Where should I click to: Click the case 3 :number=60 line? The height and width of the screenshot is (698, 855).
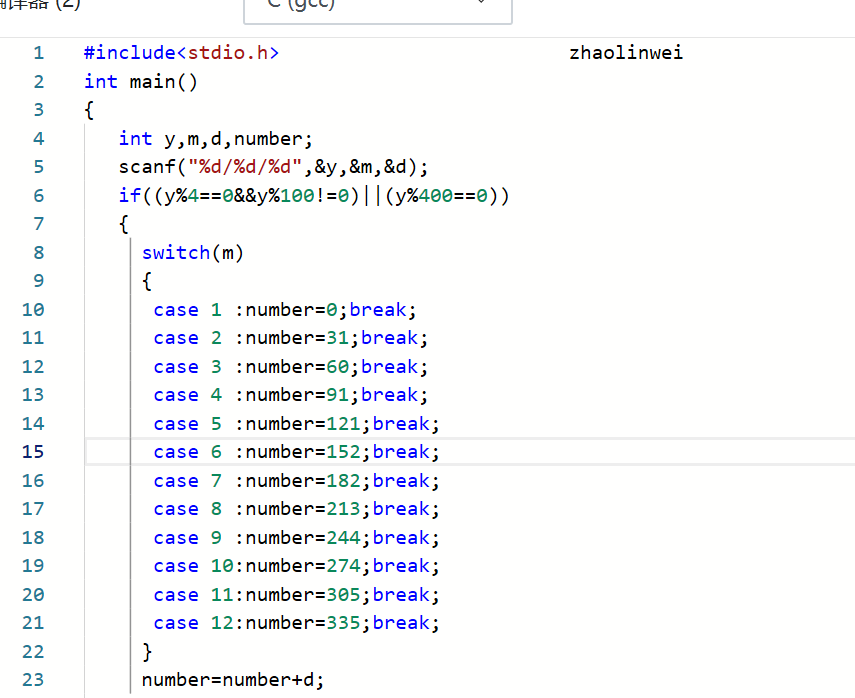coord(291,366)
